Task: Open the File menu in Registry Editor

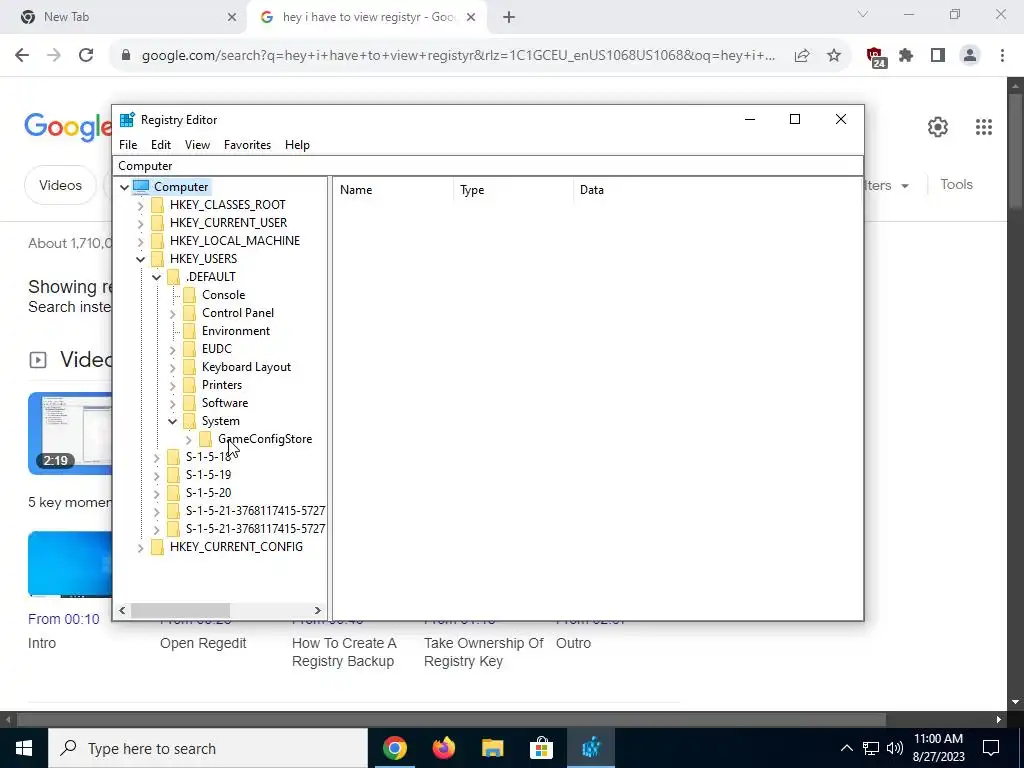Action: (128, 145)
